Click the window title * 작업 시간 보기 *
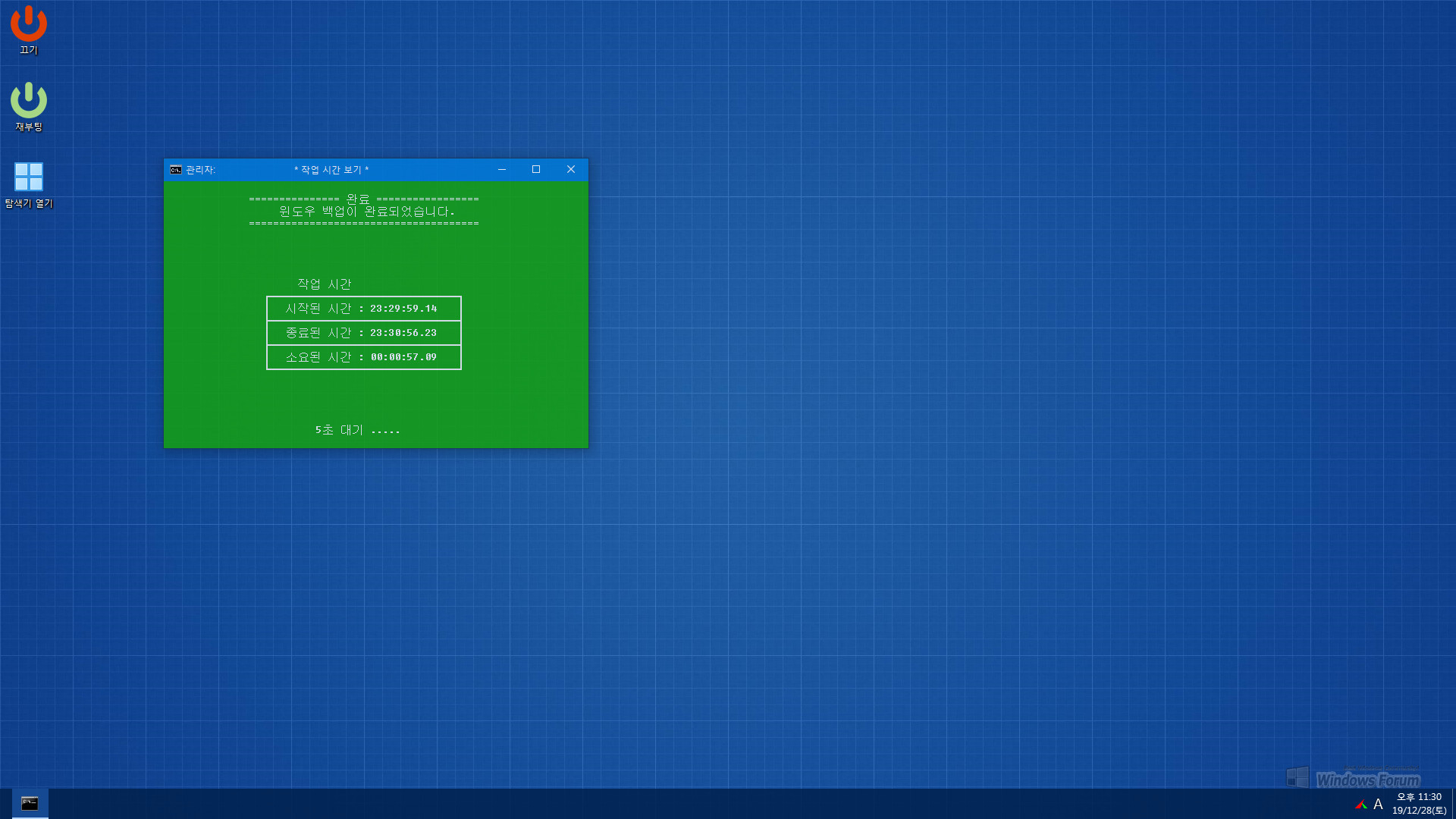 [x=331, y=170]
